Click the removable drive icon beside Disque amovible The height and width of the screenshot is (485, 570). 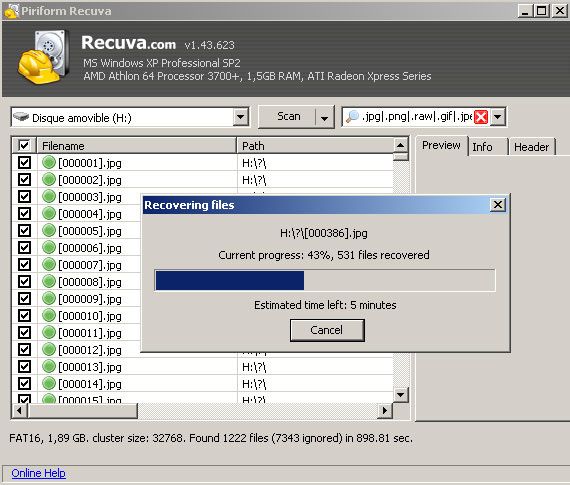pyautogui.click(x=21, y=117)
